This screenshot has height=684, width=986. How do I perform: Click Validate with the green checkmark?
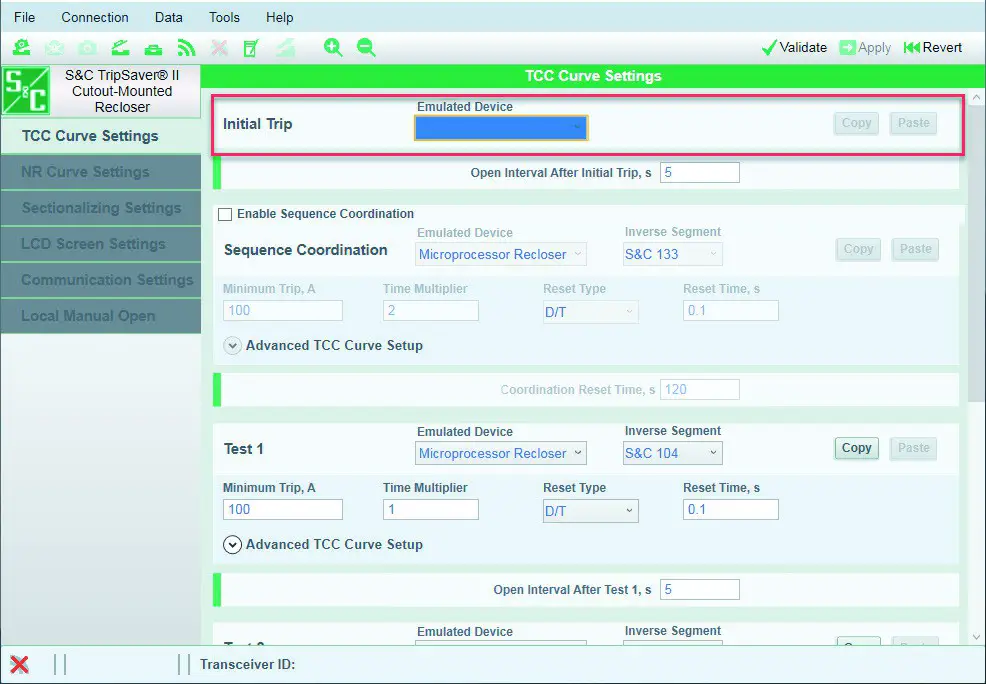(x=794, y=48)
